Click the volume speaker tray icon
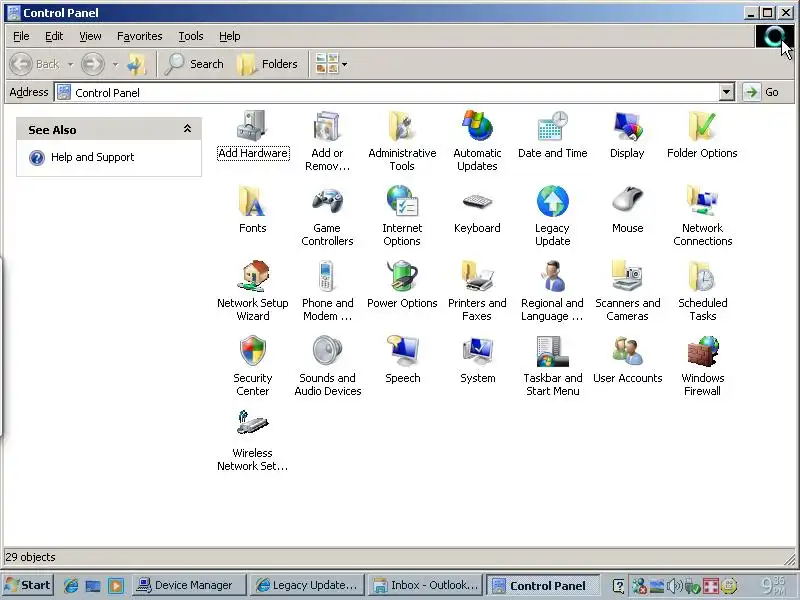Image resolution: width=800 pixels, height=600 pixels. 674,585
